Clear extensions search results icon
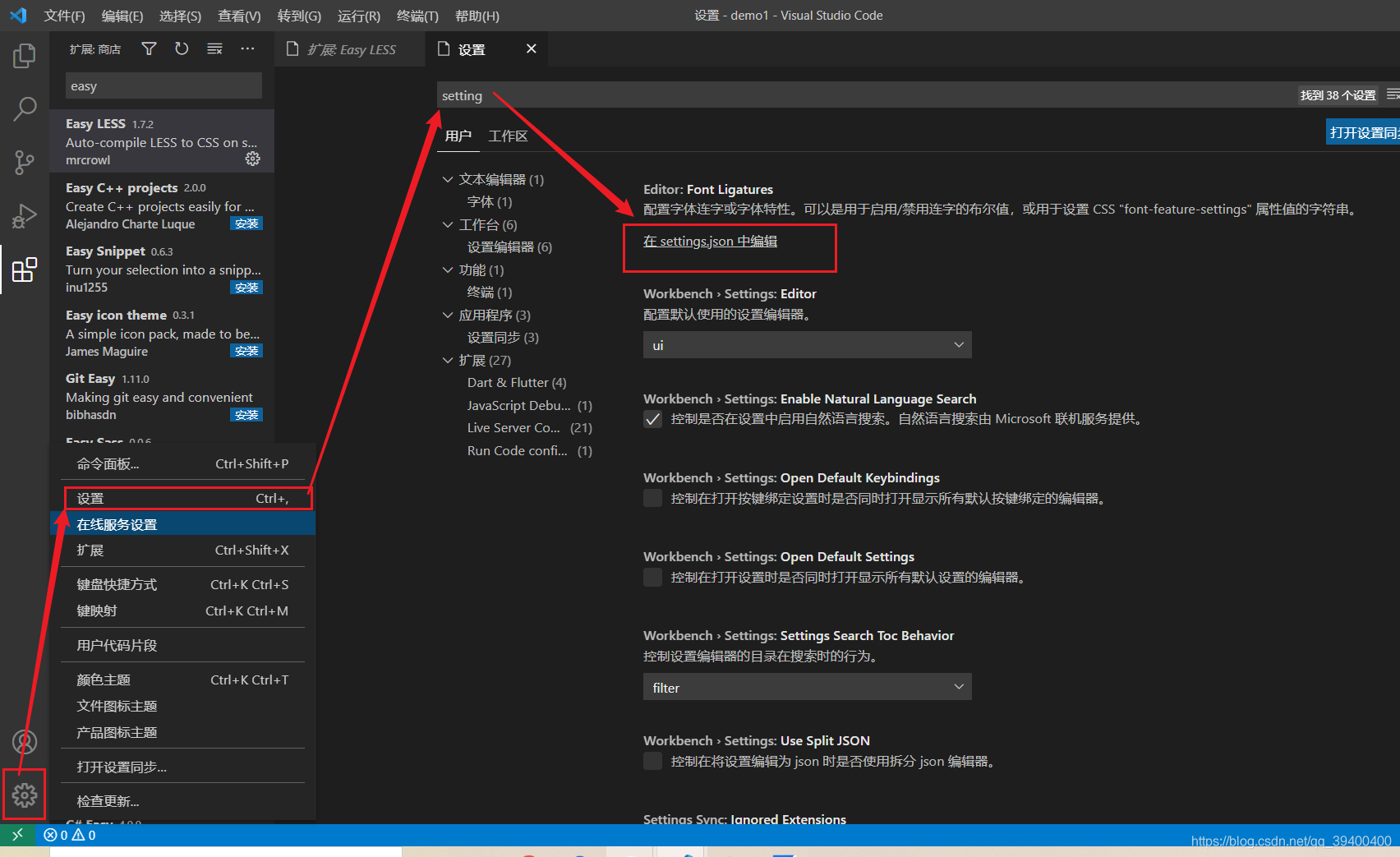The width and height of the screenshot is (1400, 857). [214, 49]
